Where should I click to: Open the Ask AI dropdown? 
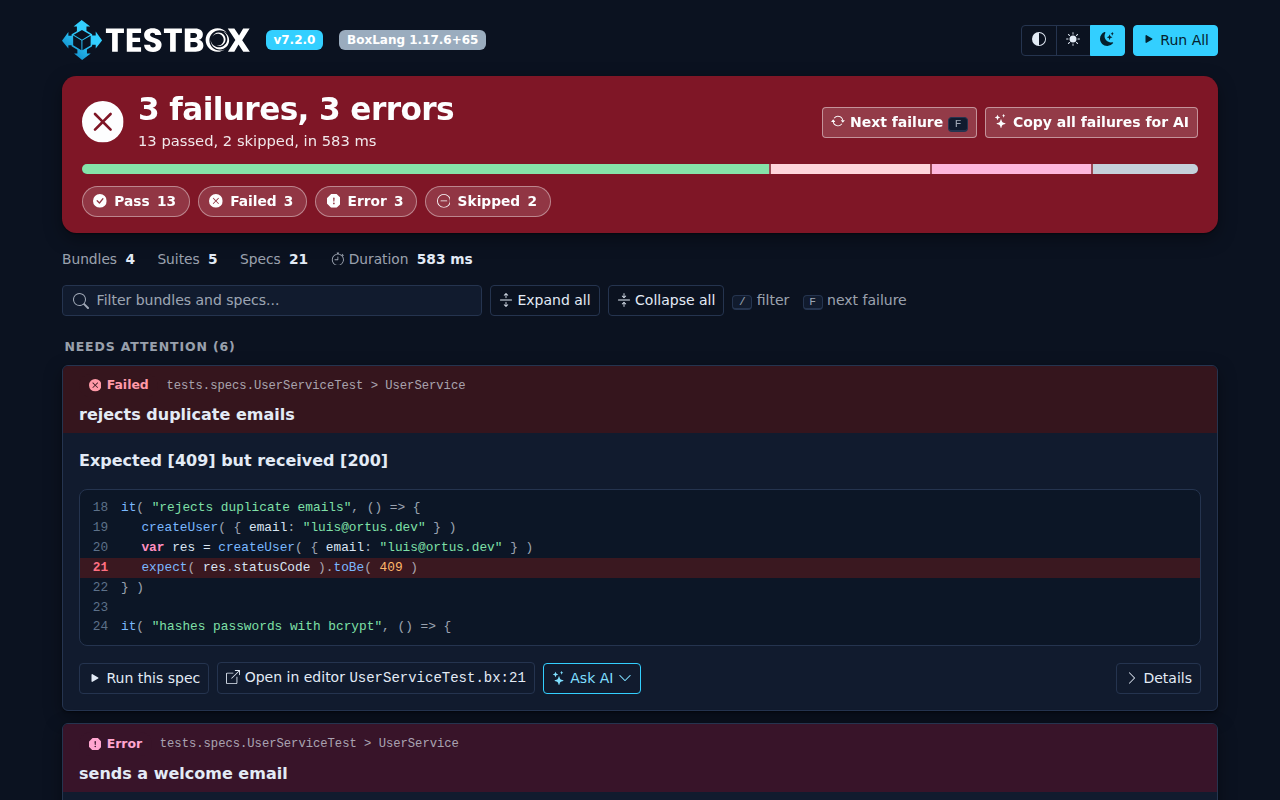592,678
